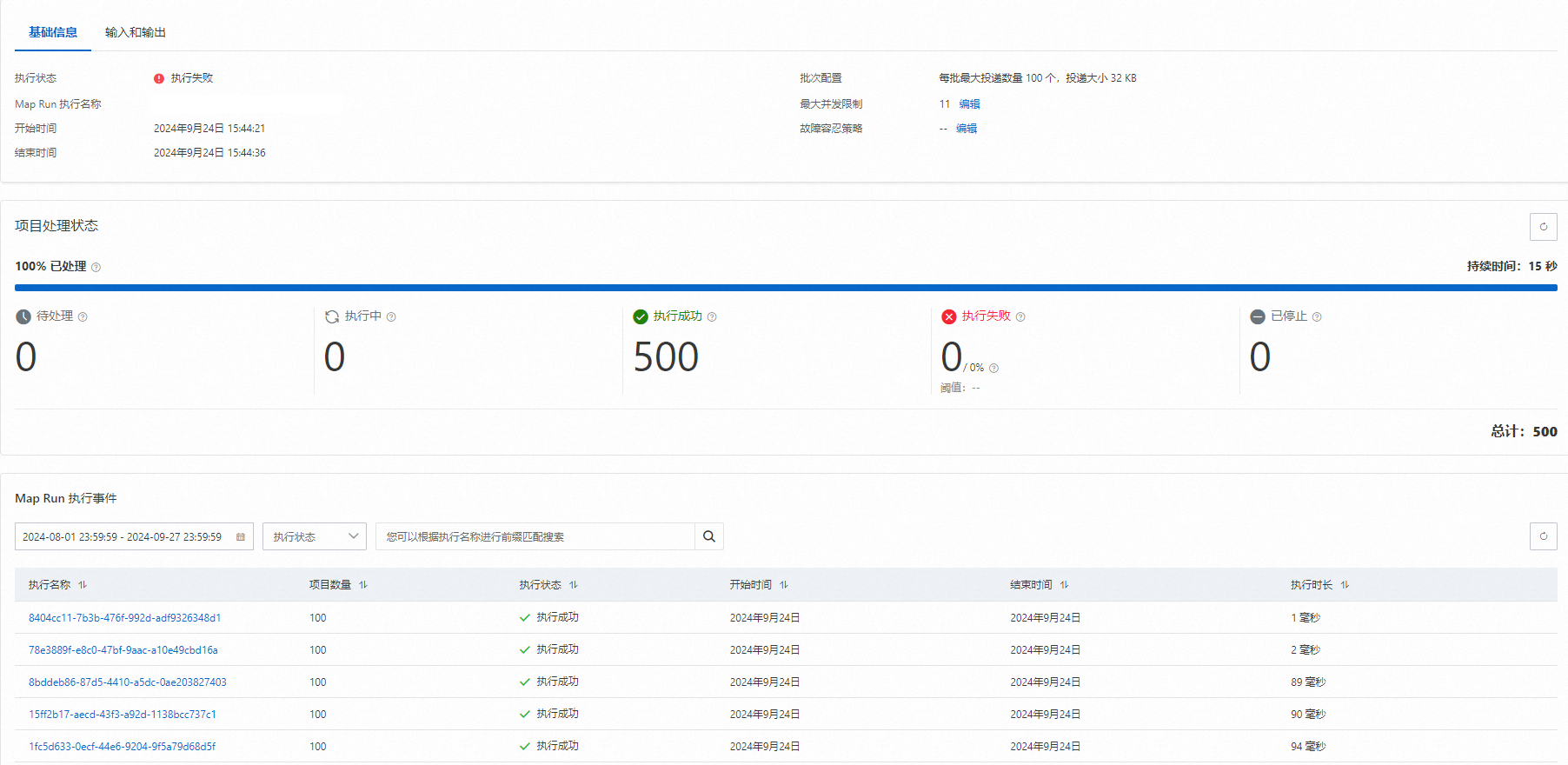Sort table by 执行时长 column
Screen dimensions: 1568x765
tap(1345, 585)
